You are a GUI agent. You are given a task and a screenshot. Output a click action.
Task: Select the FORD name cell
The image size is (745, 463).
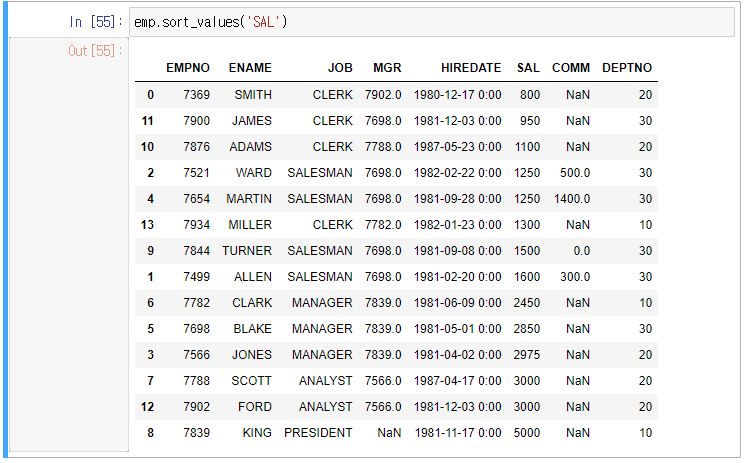pyautogui.click(x=255, y=407)
